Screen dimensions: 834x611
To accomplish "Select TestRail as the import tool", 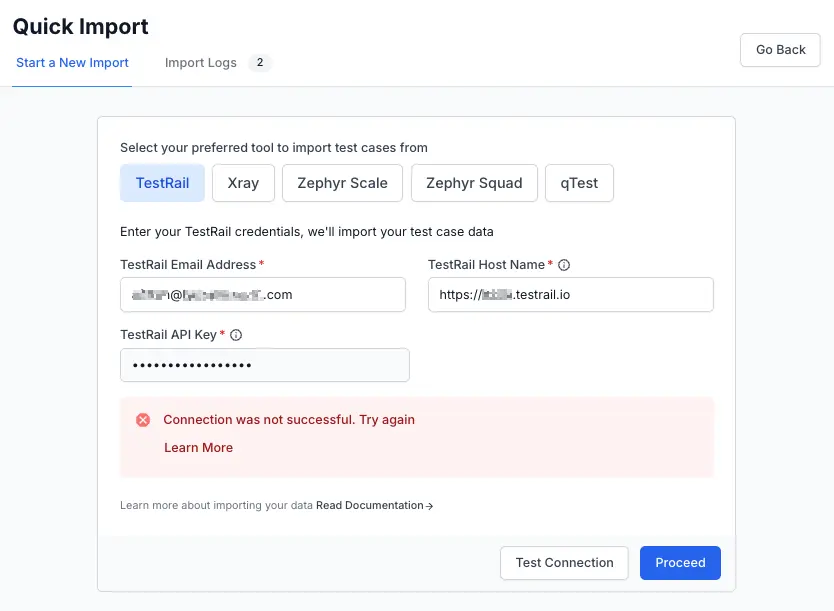I will [162, 183].
